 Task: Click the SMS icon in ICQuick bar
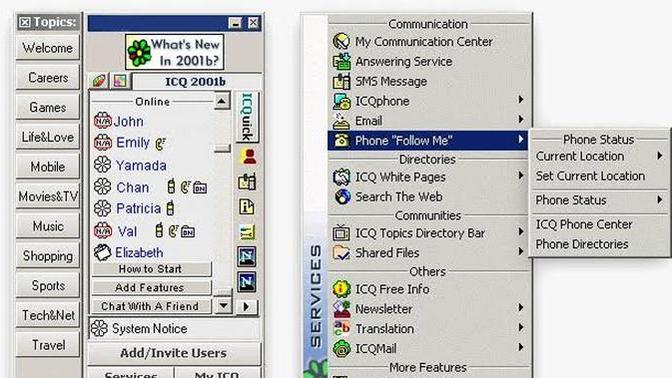click(247, 182)
